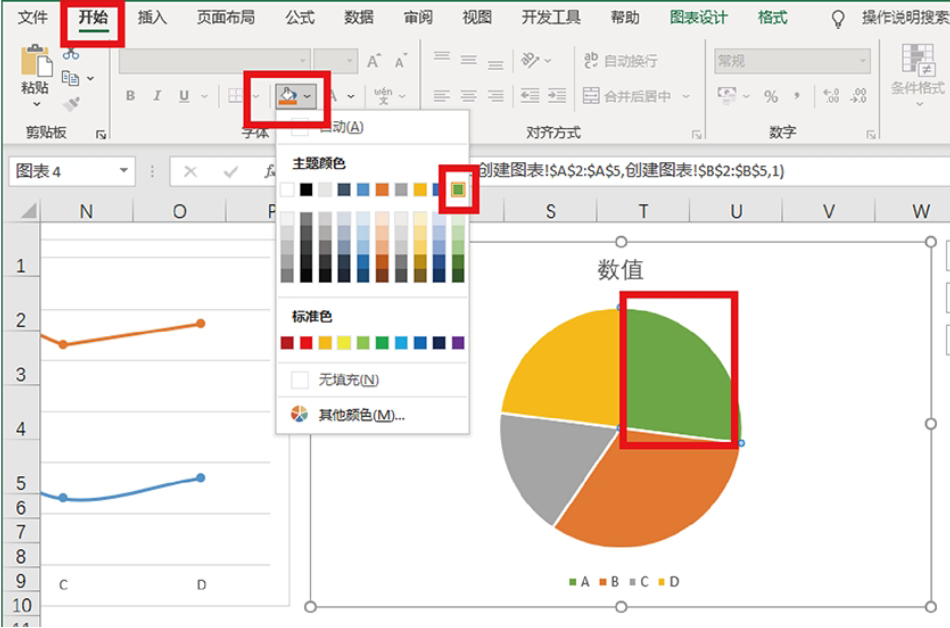Click the fill color paint bucket icon
The image size is (950, 628).
pos(288,96)
